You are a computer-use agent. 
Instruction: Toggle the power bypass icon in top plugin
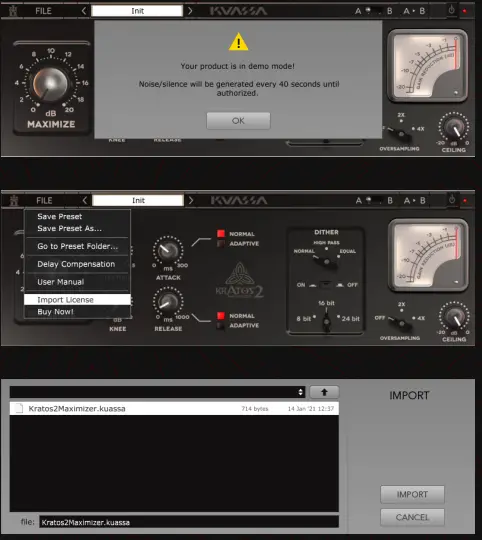click(451, 10)
